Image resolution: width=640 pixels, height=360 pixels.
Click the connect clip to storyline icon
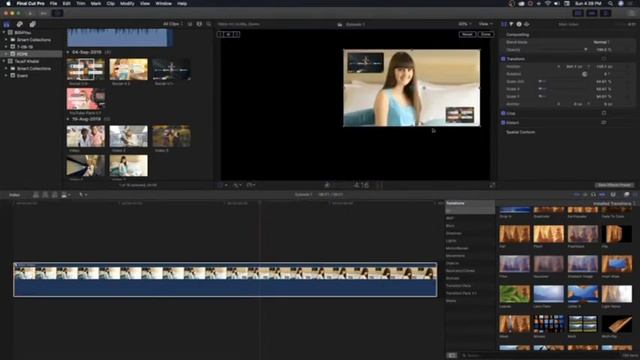point(36,195)
